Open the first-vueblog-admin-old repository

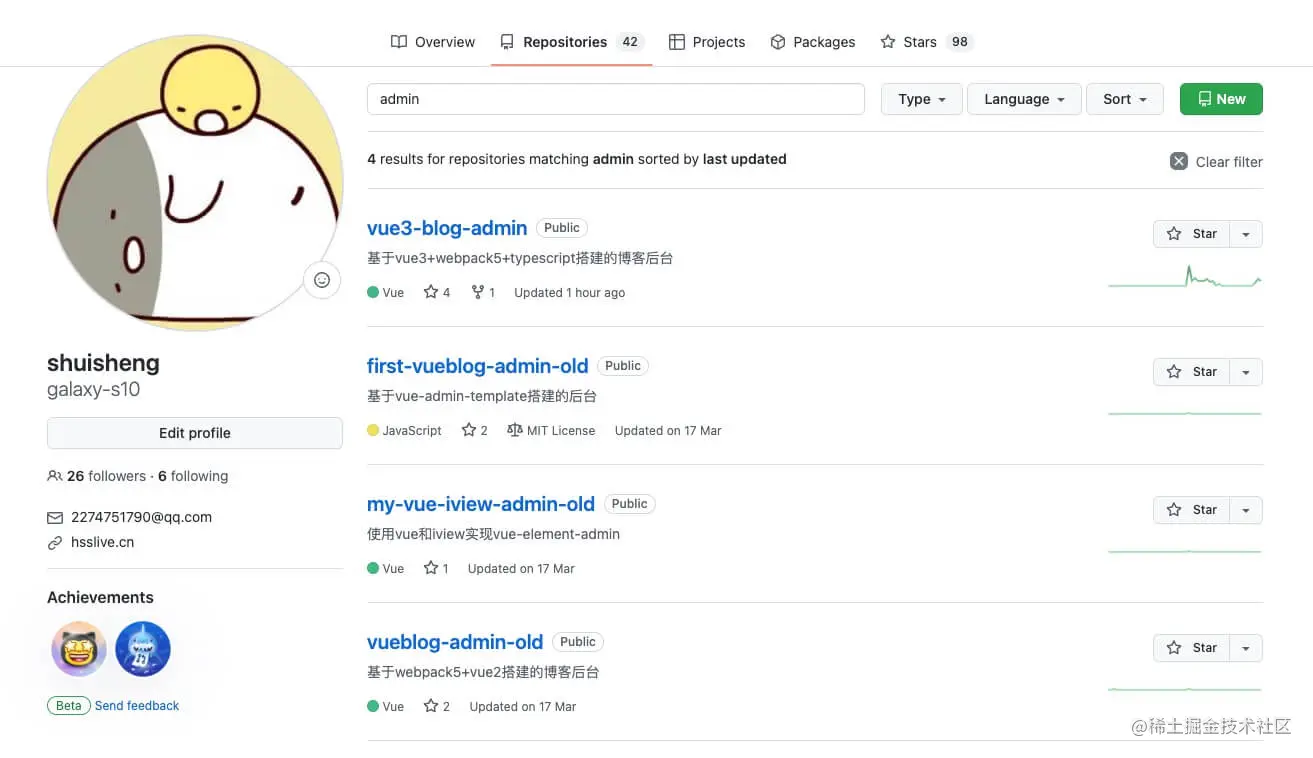click(x=477, y=366)
